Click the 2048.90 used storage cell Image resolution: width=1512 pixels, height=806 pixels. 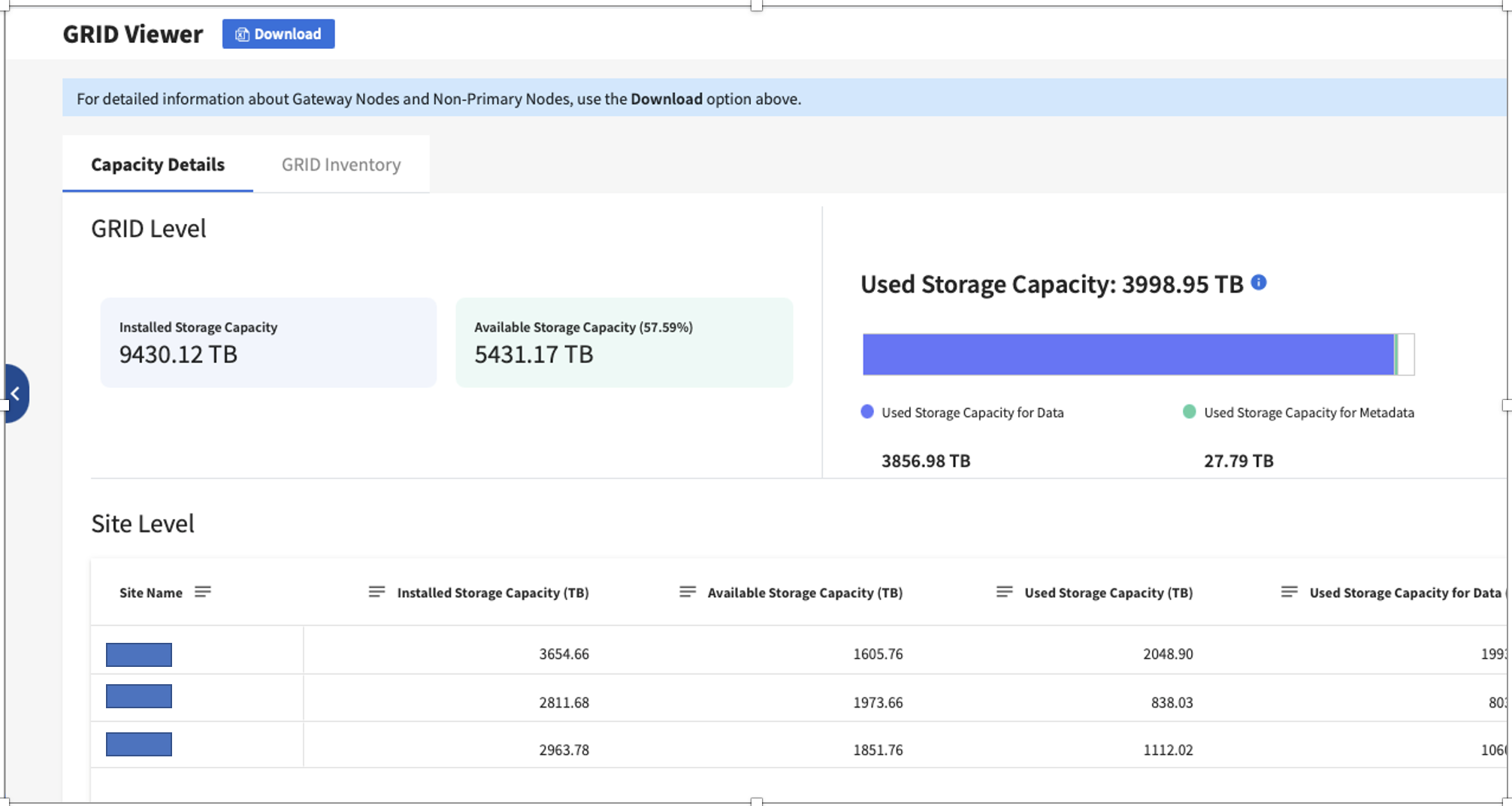1167,654
